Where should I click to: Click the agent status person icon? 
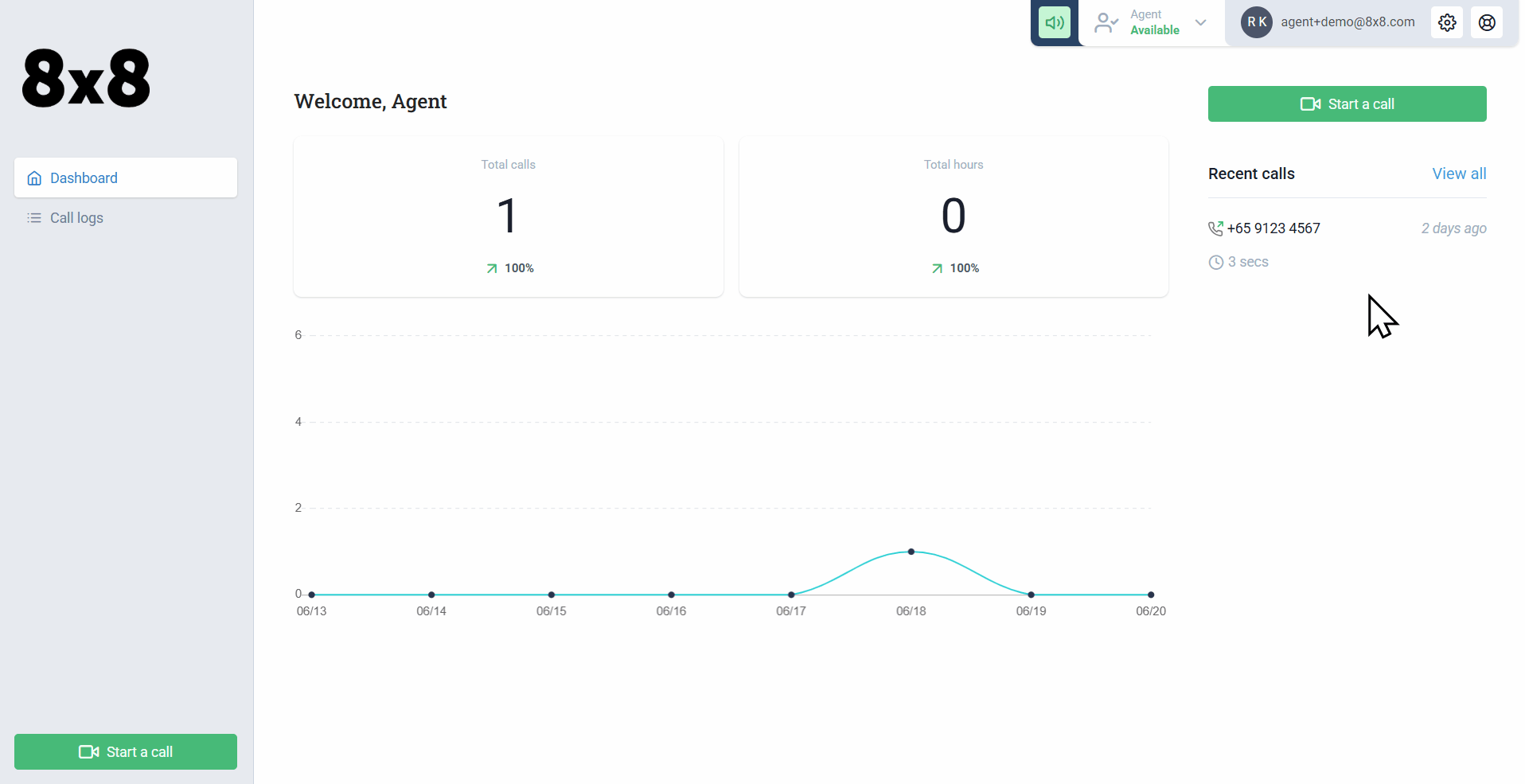(x=1106, y=23)
